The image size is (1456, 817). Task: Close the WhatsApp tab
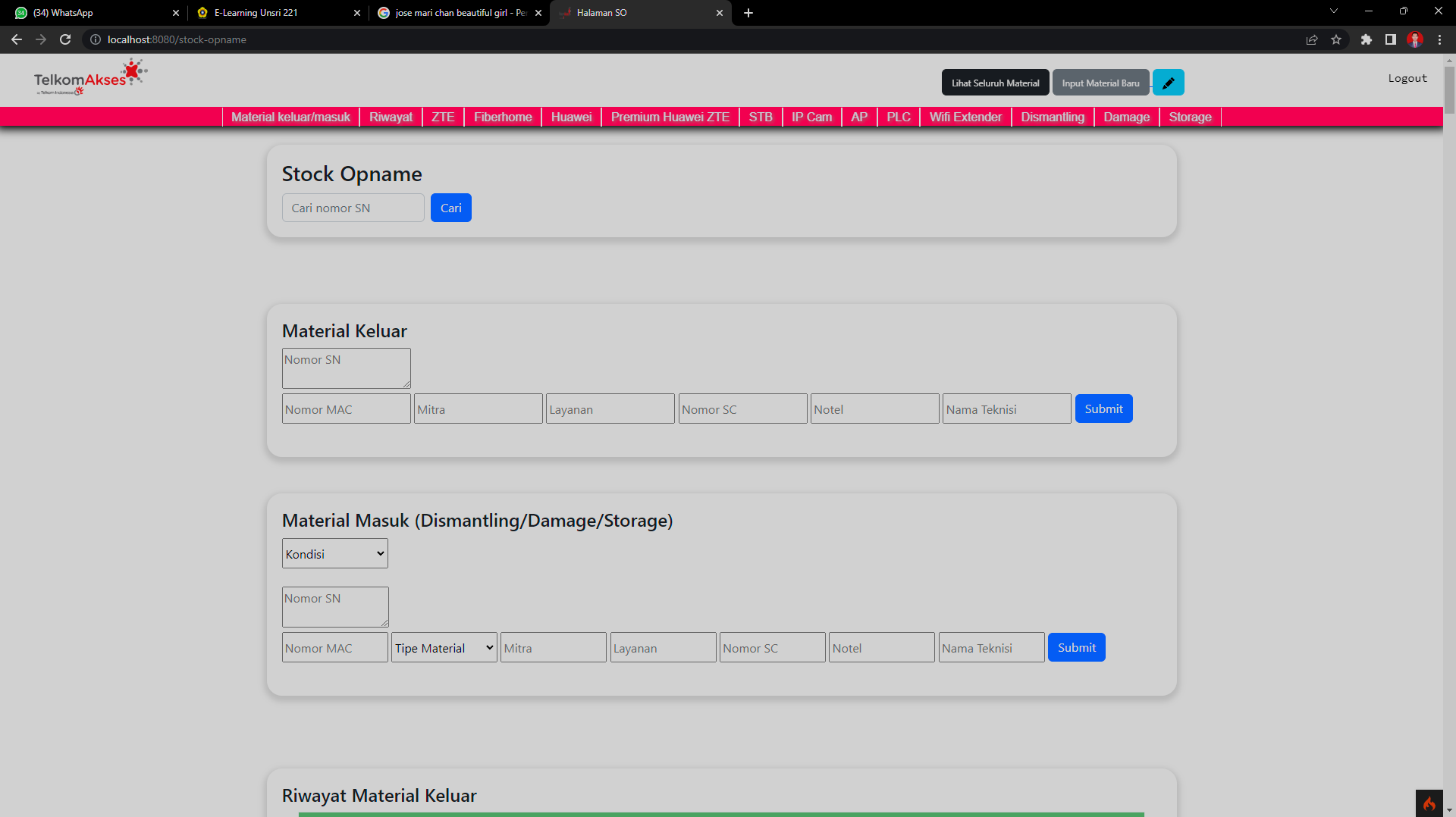[x=176, y=13]
